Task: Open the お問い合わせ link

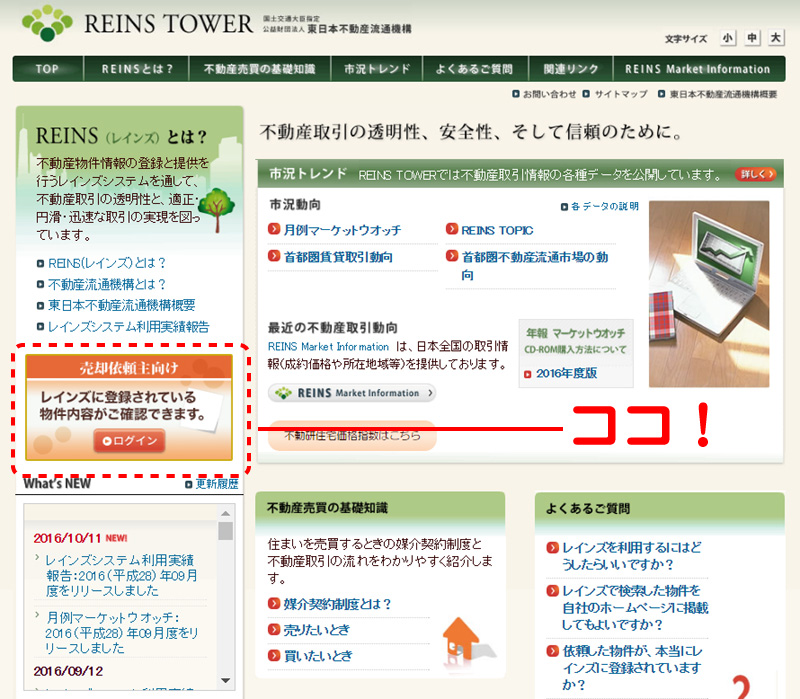Action: pos(549,94)
